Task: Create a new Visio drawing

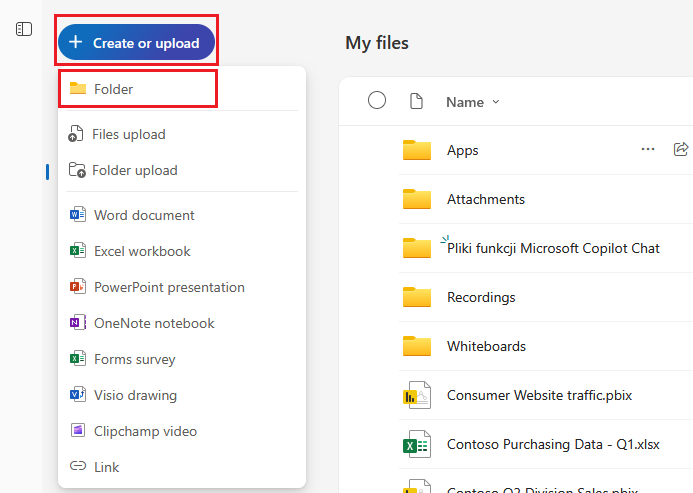Action: point(182,395)
